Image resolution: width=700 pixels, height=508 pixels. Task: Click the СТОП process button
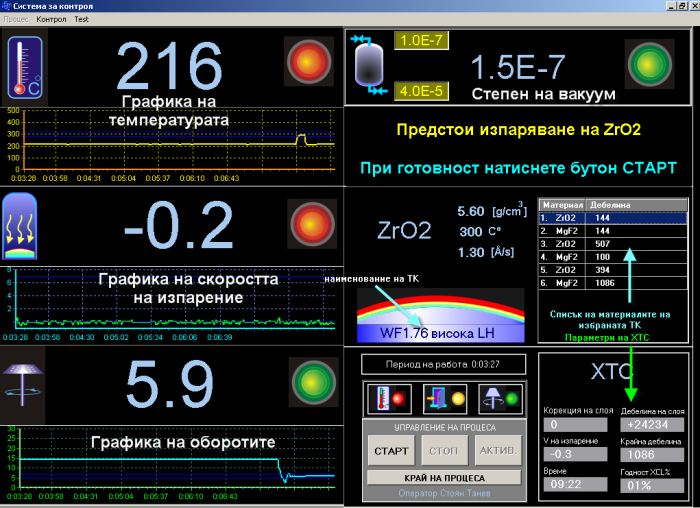(443, 451)
